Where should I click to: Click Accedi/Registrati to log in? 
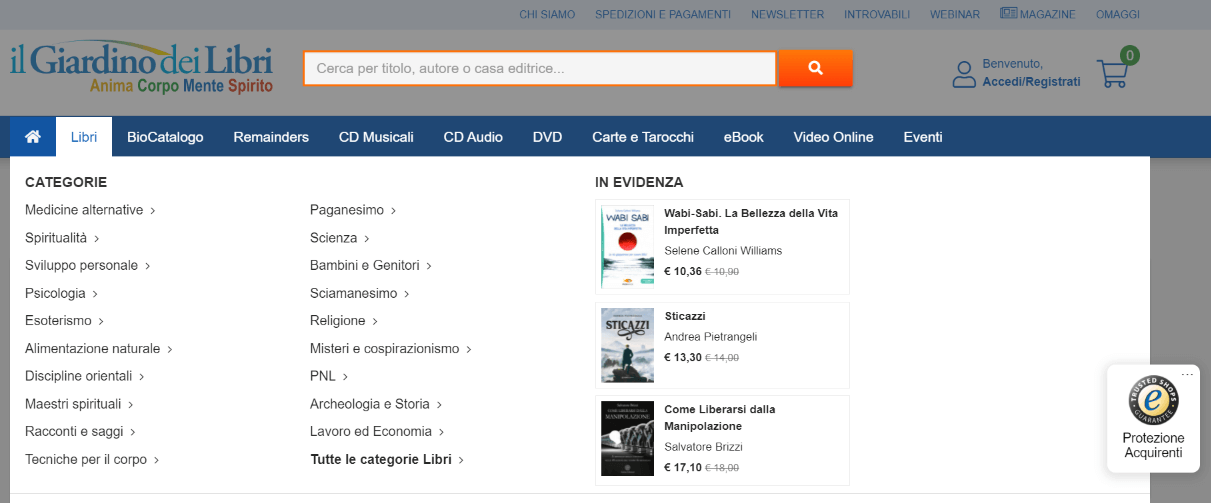pos(1031,82)
